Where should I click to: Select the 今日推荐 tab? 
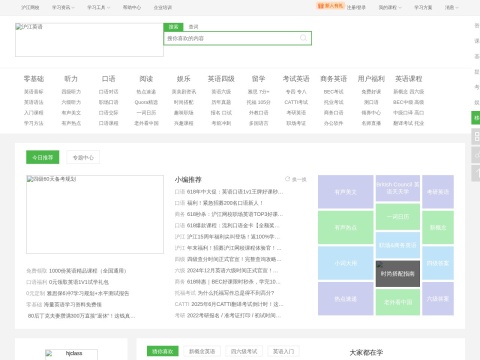click(x=43, y=157)
